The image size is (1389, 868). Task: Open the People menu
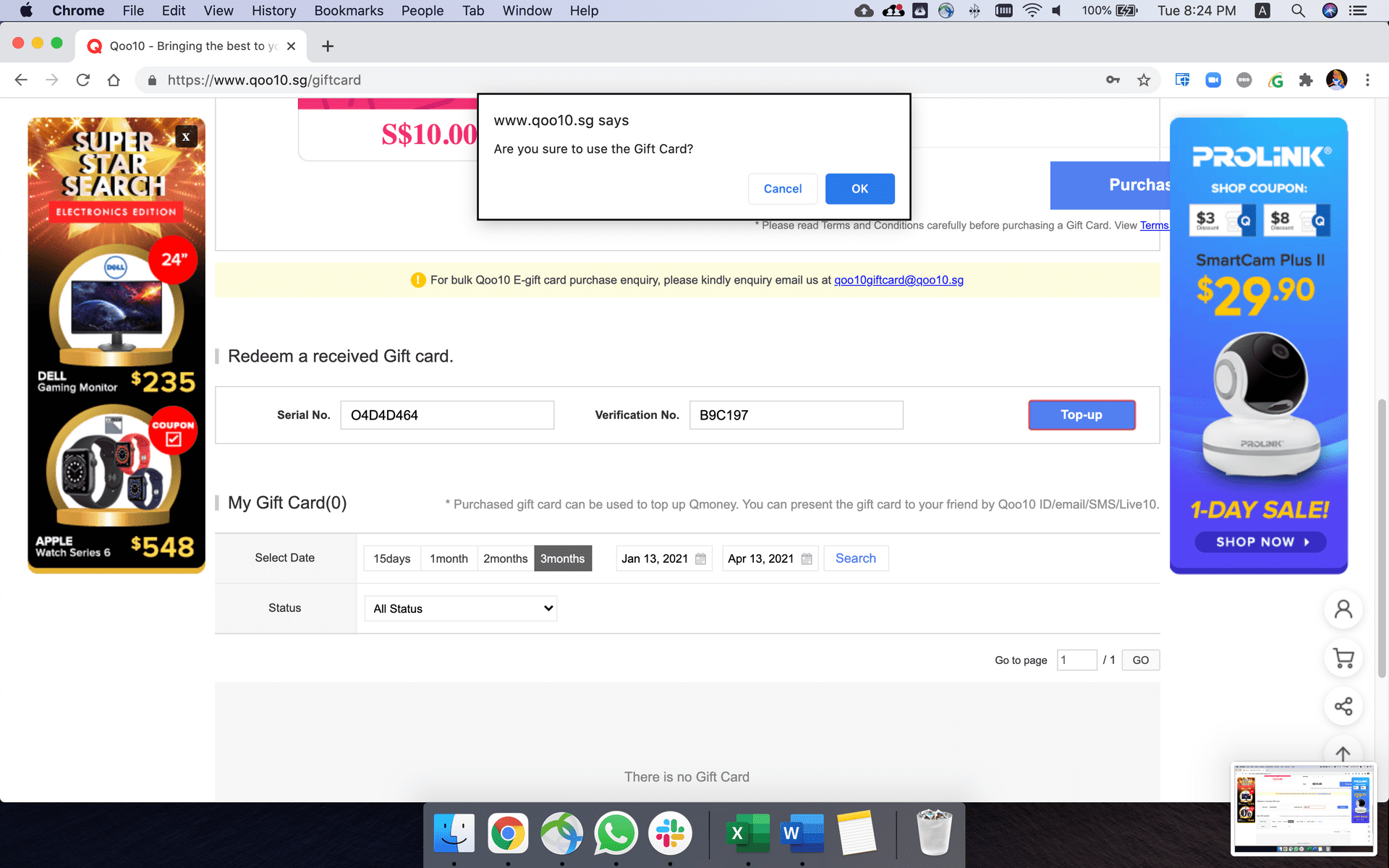coord(422,11)
